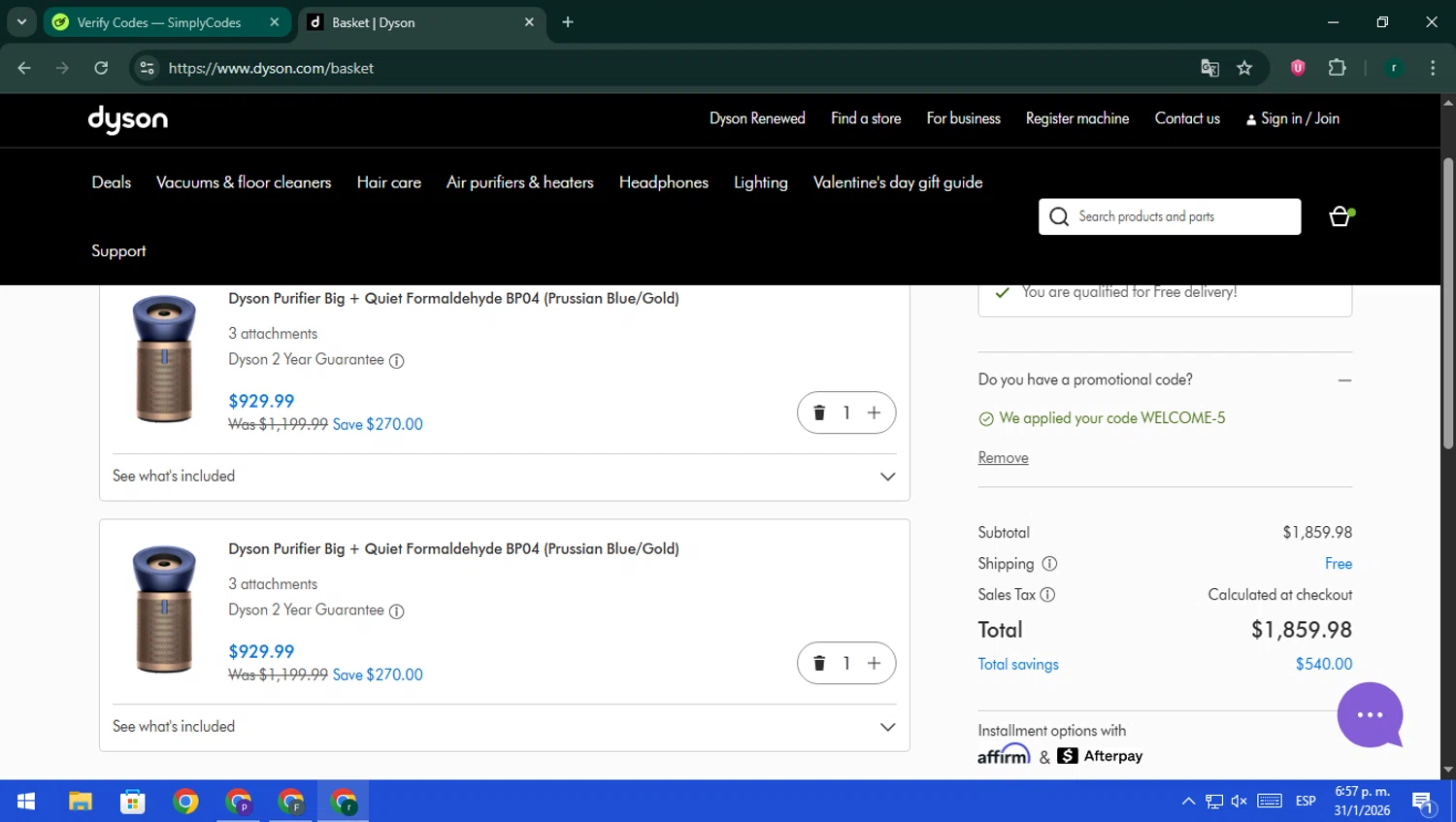Go to Dyson Renewed
This screenshot has width=1456, height=822.
pos(757,118)
